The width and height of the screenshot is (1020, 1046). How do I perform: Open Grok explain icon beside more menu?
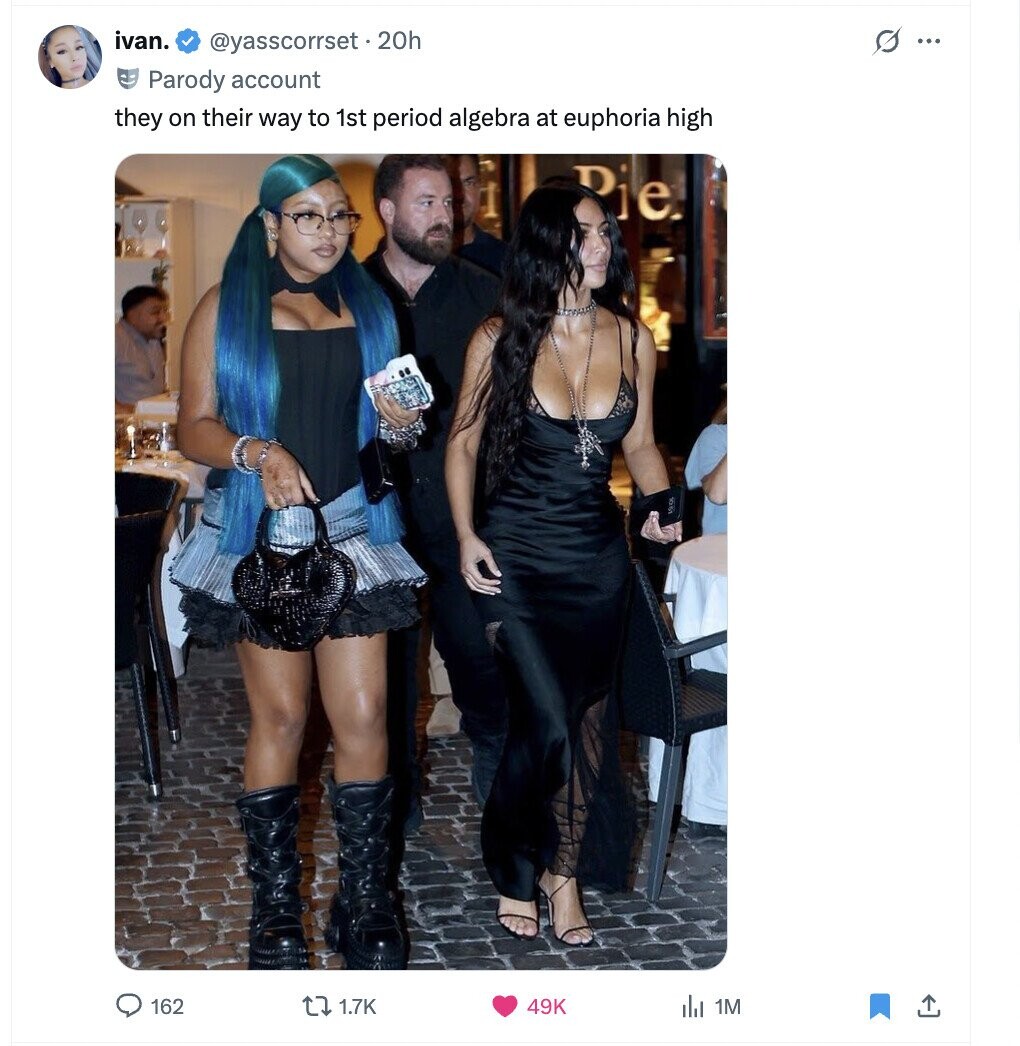[887, 41]
